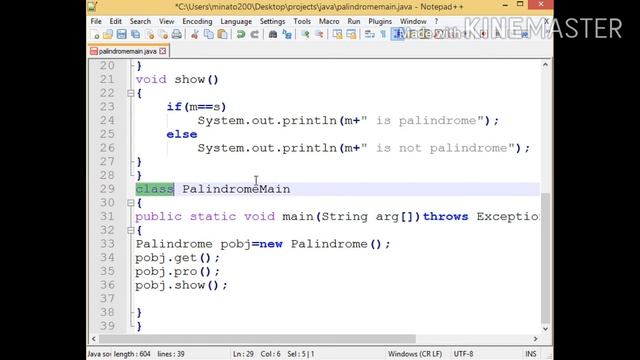Collapse the fold marker on line 22
Image resolution: width=640 pixels, height=360 pixels.
click(x=131, y=93)
